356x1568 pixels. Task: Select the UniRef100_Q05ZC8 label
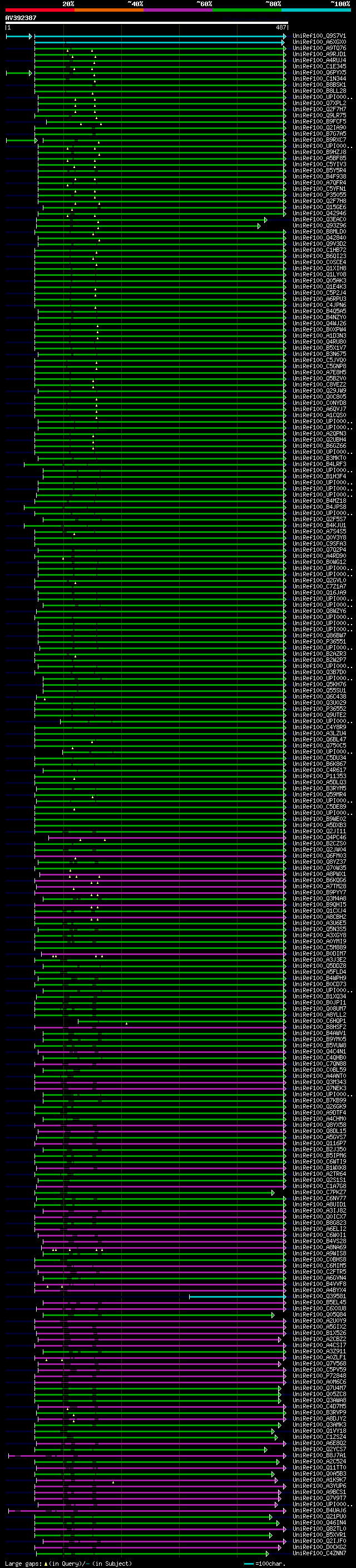(x=319, y=1394)
